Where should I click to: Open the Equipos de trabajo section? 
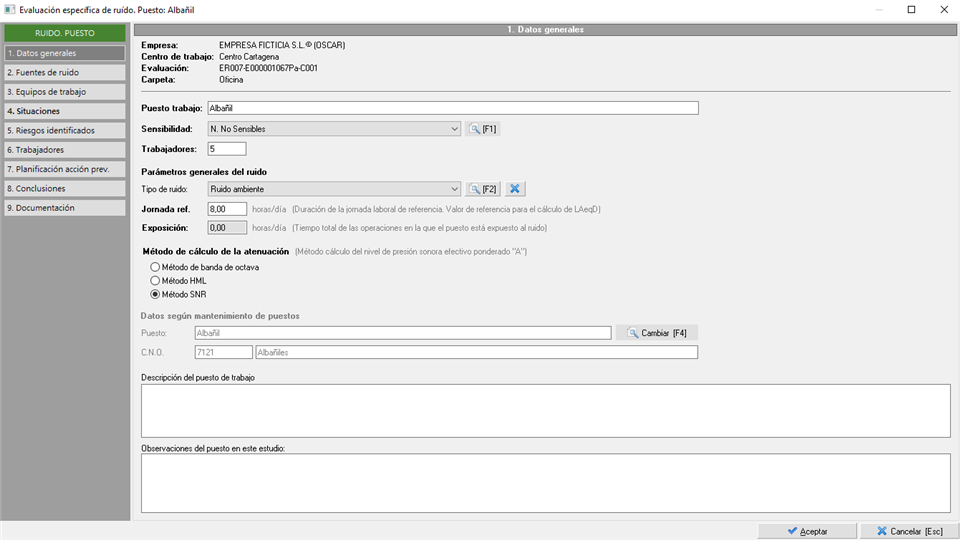click(x=65, y=92)
